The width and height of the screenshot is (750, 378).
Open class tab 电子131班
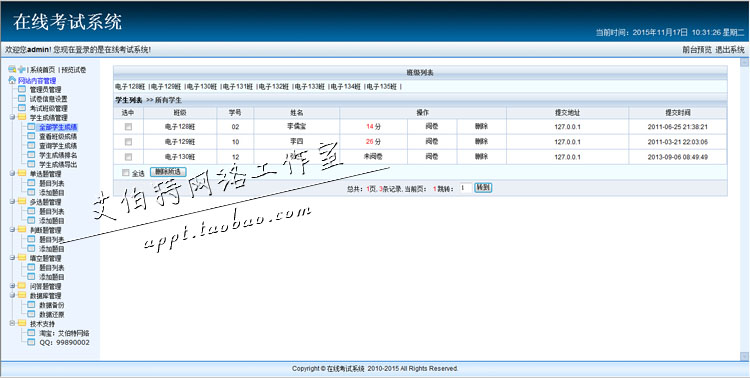(x=238, y=87)
